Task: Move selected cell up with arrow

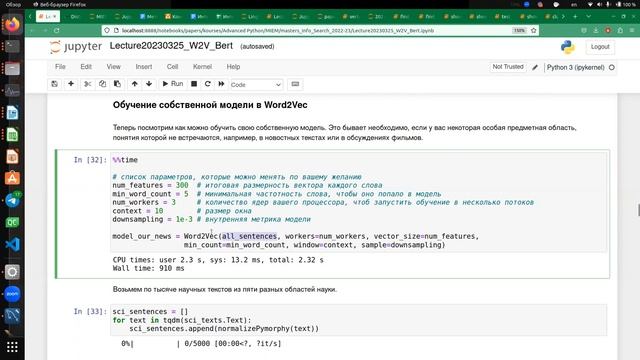Action: [x=134, y=84]
